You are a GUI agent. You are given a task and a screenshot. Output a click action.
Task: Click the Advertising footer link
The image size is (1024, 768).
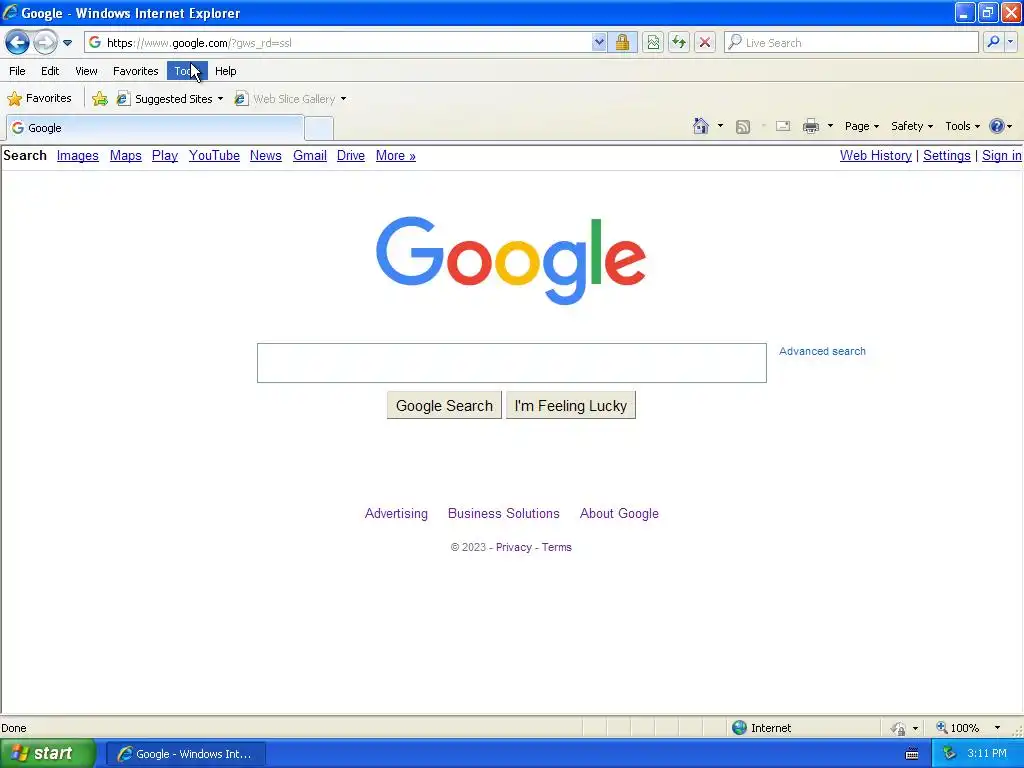(x=396, y=514)
